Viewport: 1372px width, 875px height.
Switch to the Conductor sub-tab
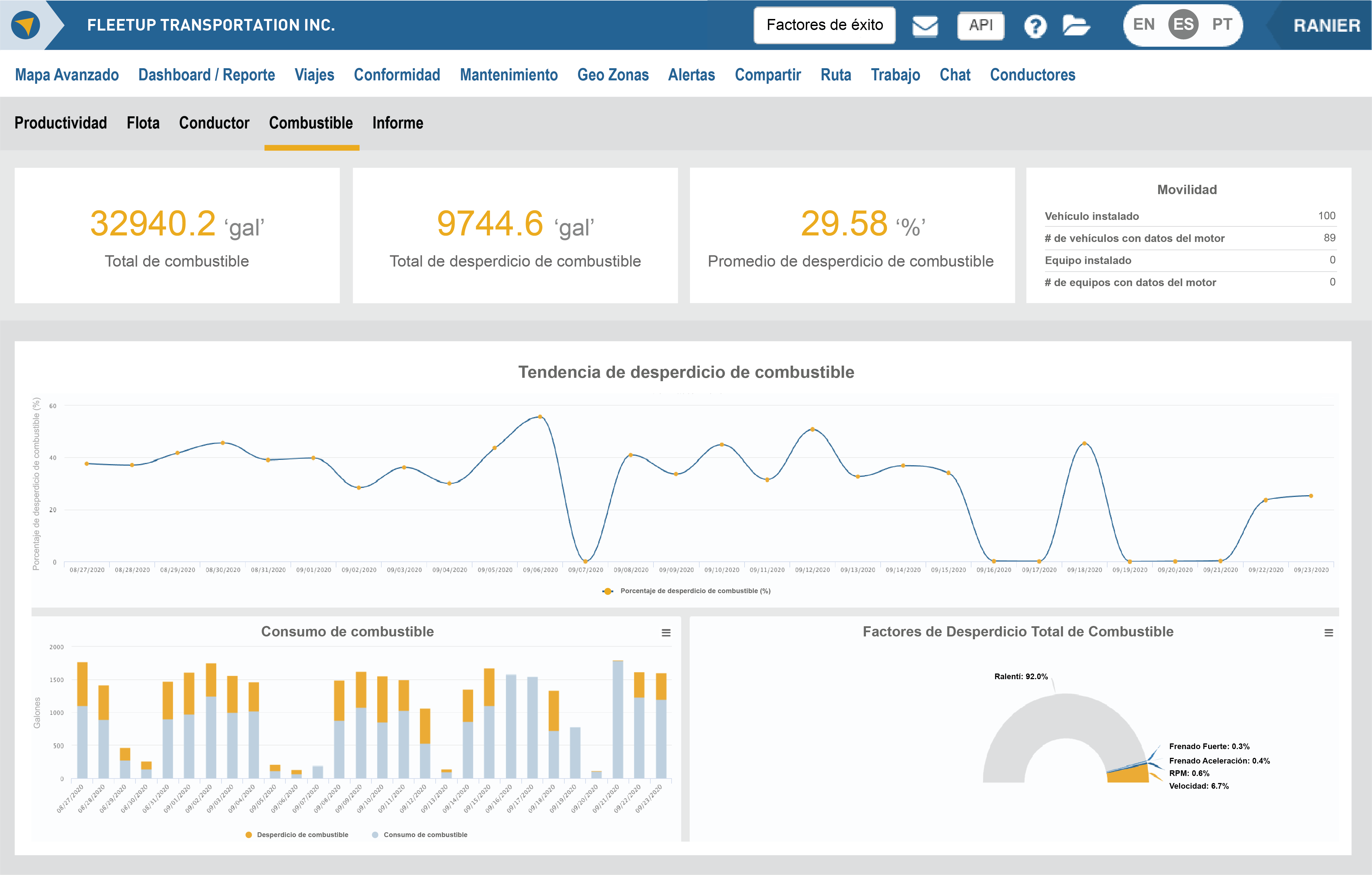pyautogui.click(x=214, y=123)
